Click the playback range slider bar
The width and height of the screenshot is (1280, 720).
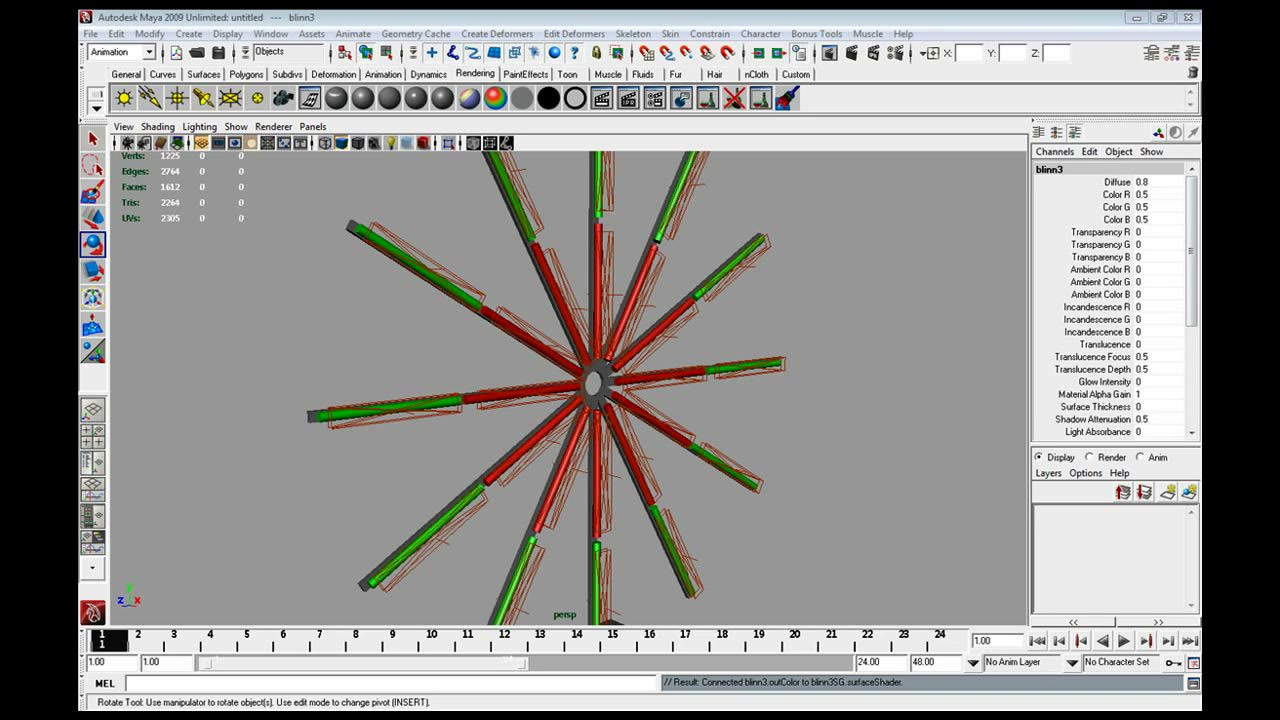point(364,662)
